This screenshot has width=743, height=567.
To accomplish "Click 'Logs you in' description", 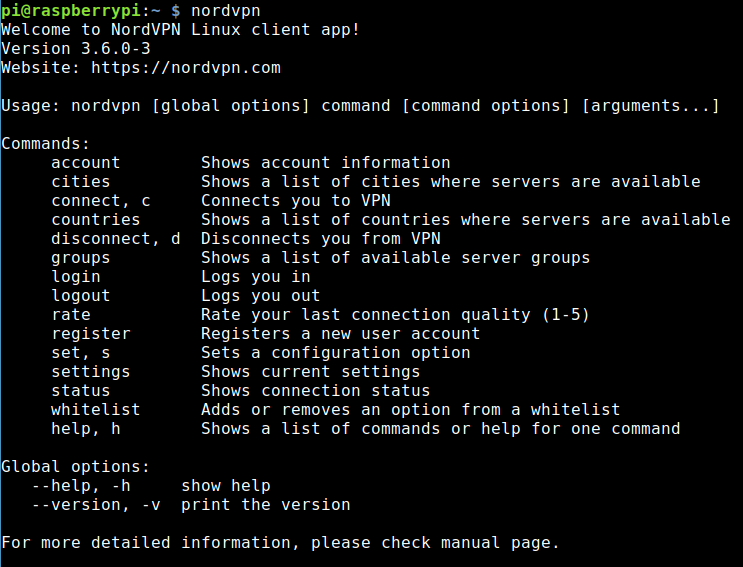I will pos(256,277).
